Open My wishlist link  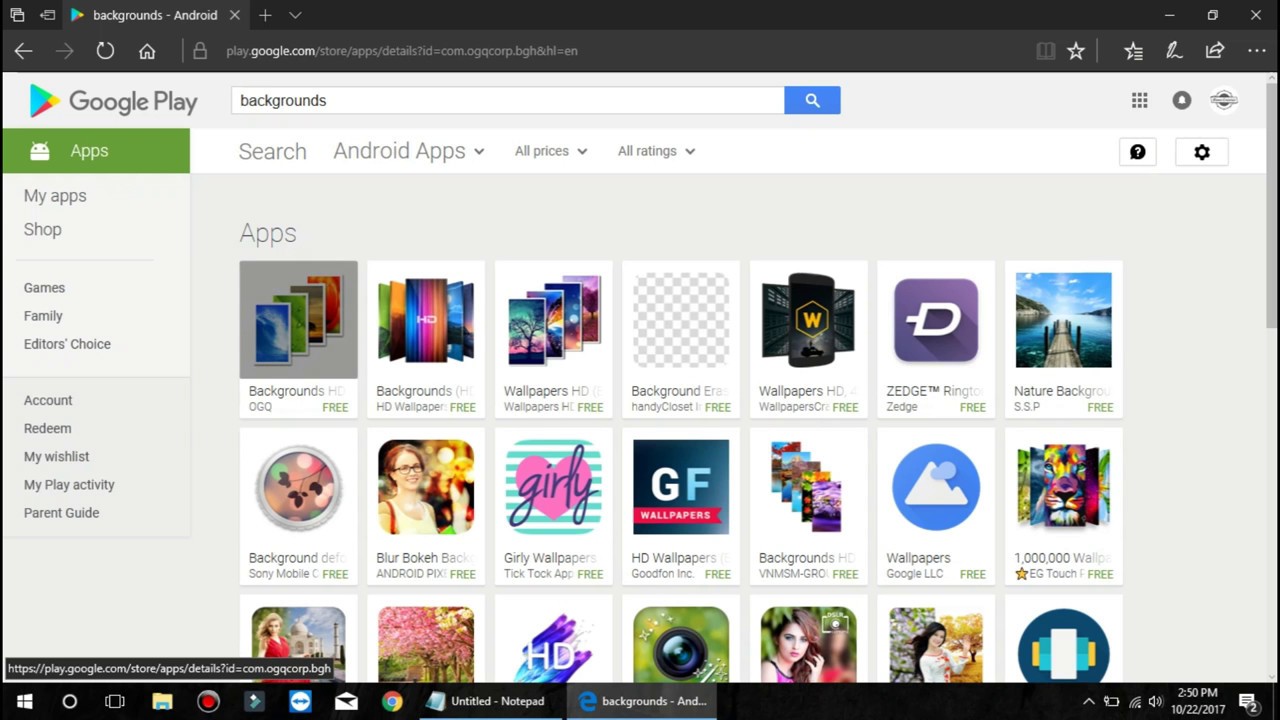57,456
